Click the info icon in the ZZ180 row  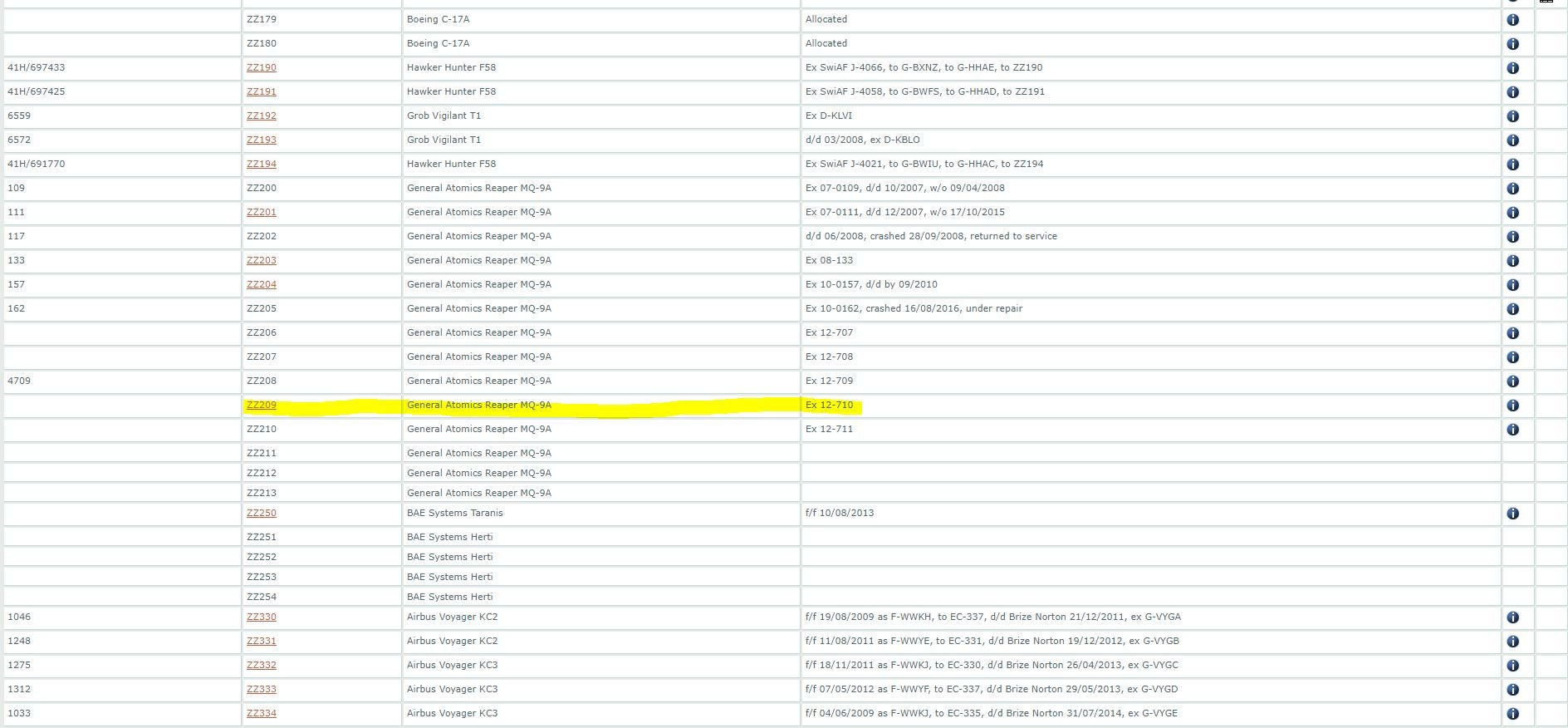1512,44
